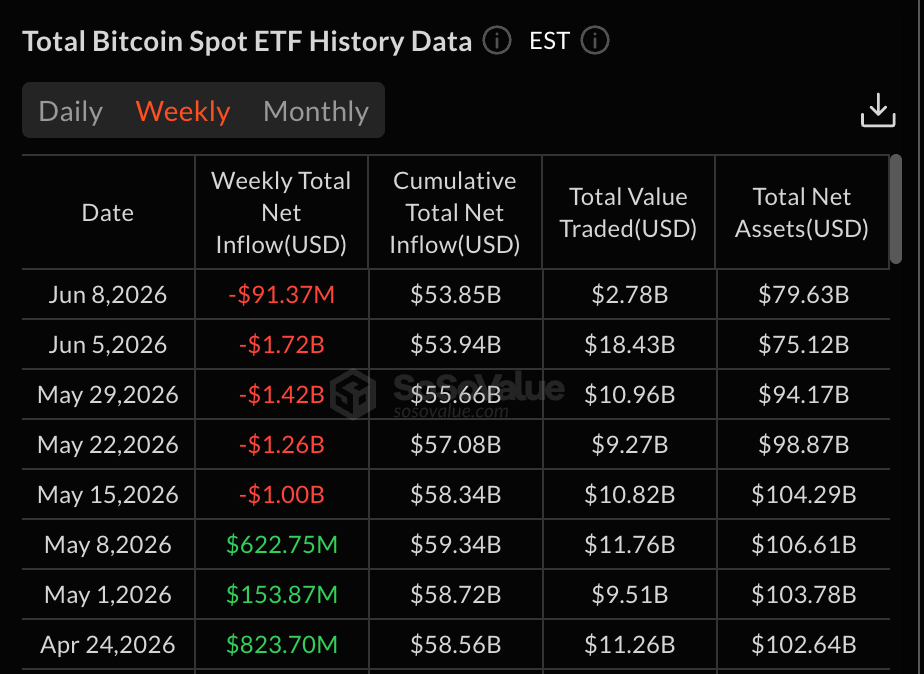
Task: Click the $102.64B net assets cell
Action: [x=803, y=644]
